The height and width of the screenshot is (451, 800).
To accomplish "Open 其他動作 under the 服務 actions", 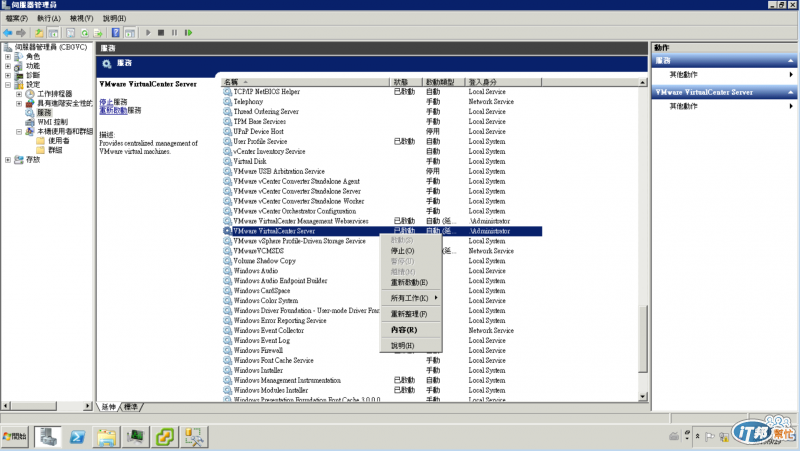I will click(x=683, y=74).
